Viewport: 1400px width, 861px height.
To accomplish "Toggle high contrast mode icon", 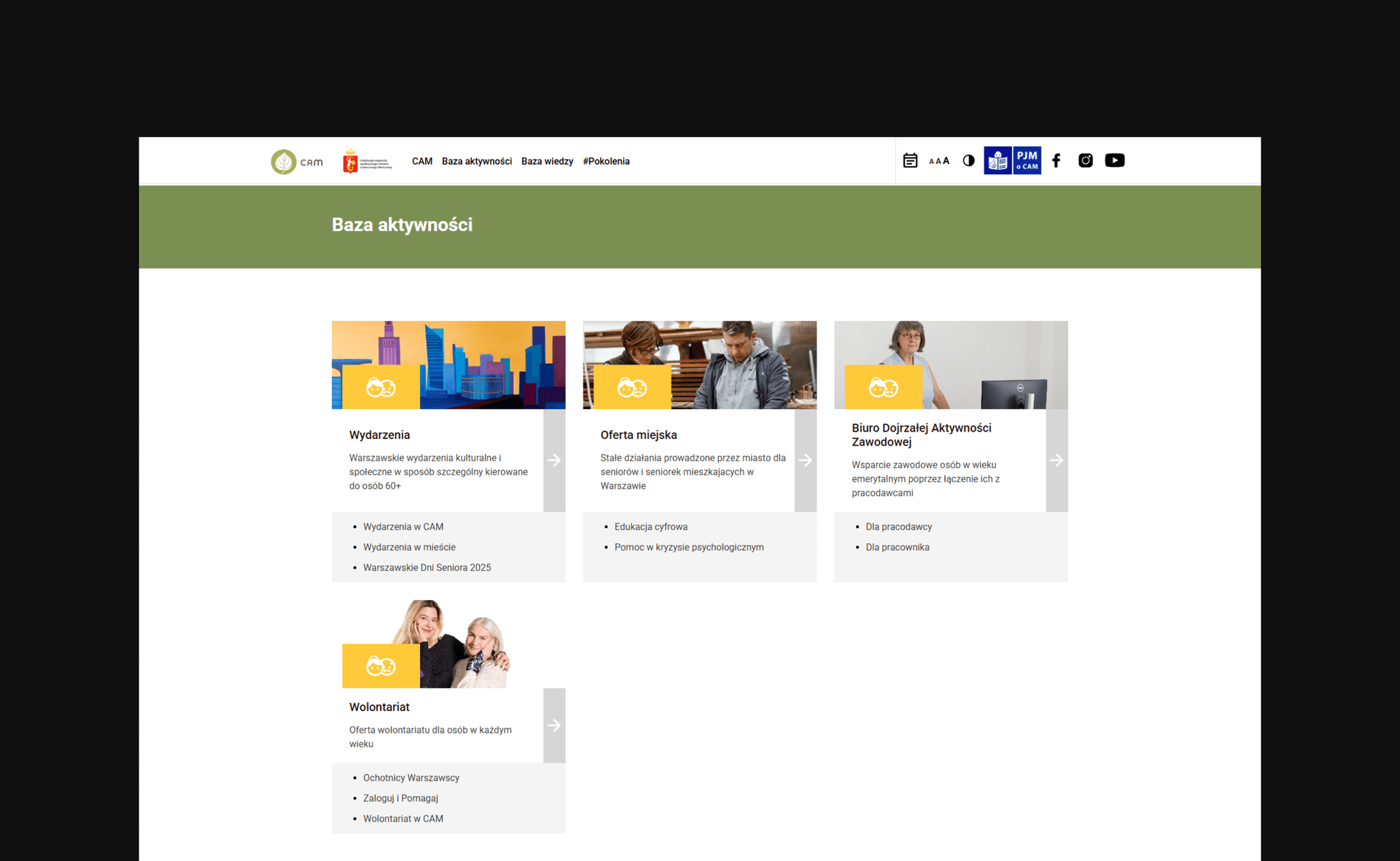I will pos(968,160).
